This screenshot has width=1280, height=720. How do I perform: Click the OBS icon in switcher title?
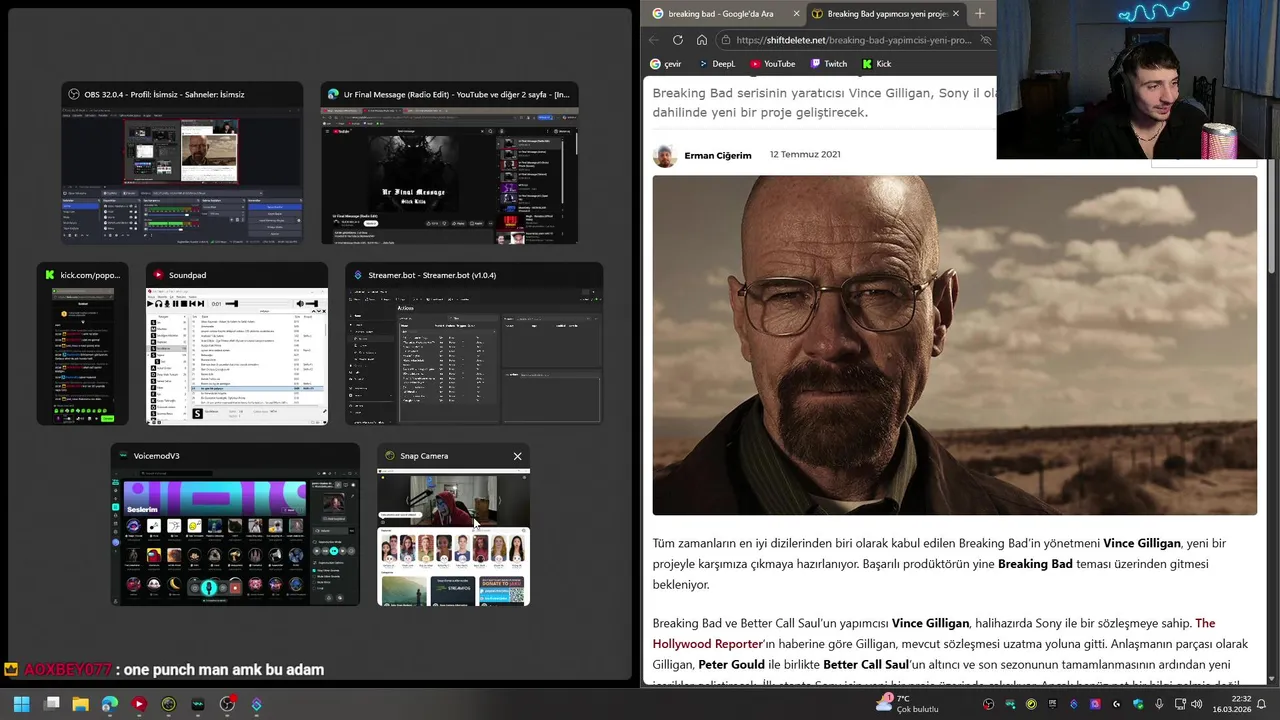(74, 94)
